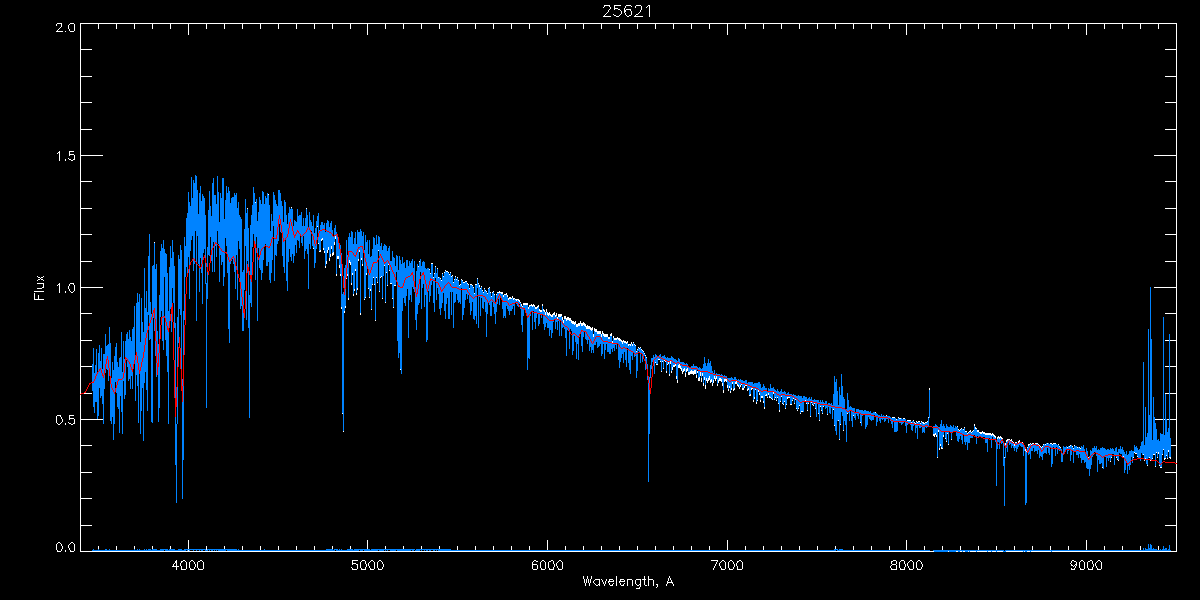Click the 2.0 flux tick label

tap(66, 28)
